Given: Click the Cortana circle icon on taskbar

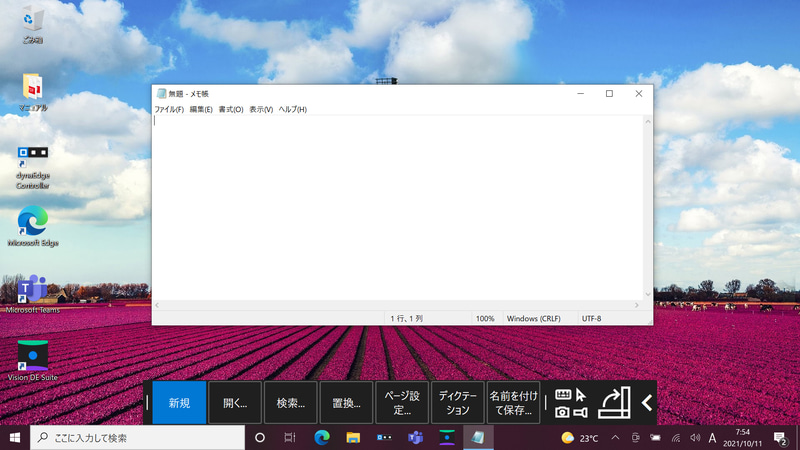Looking at the screenshot, I should point(260,438).
